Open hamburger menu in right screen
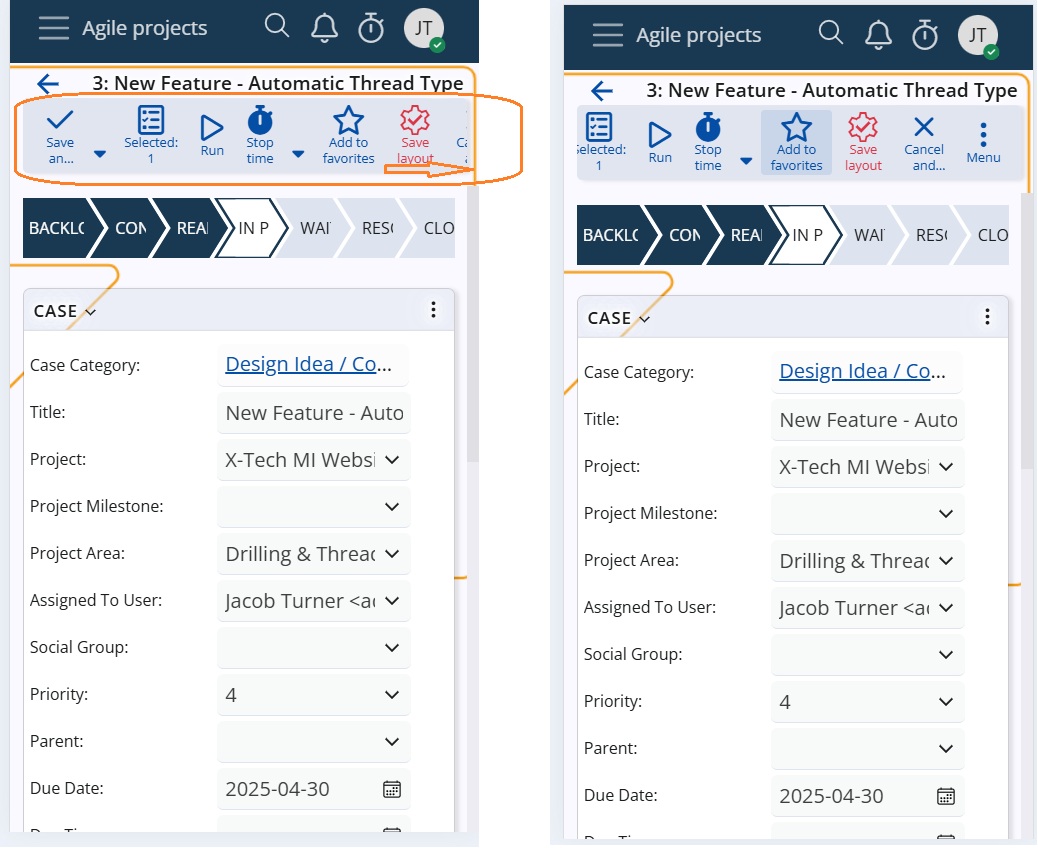Image resolution: width=1038 pixels, height=848 pixels. [608, 35]
